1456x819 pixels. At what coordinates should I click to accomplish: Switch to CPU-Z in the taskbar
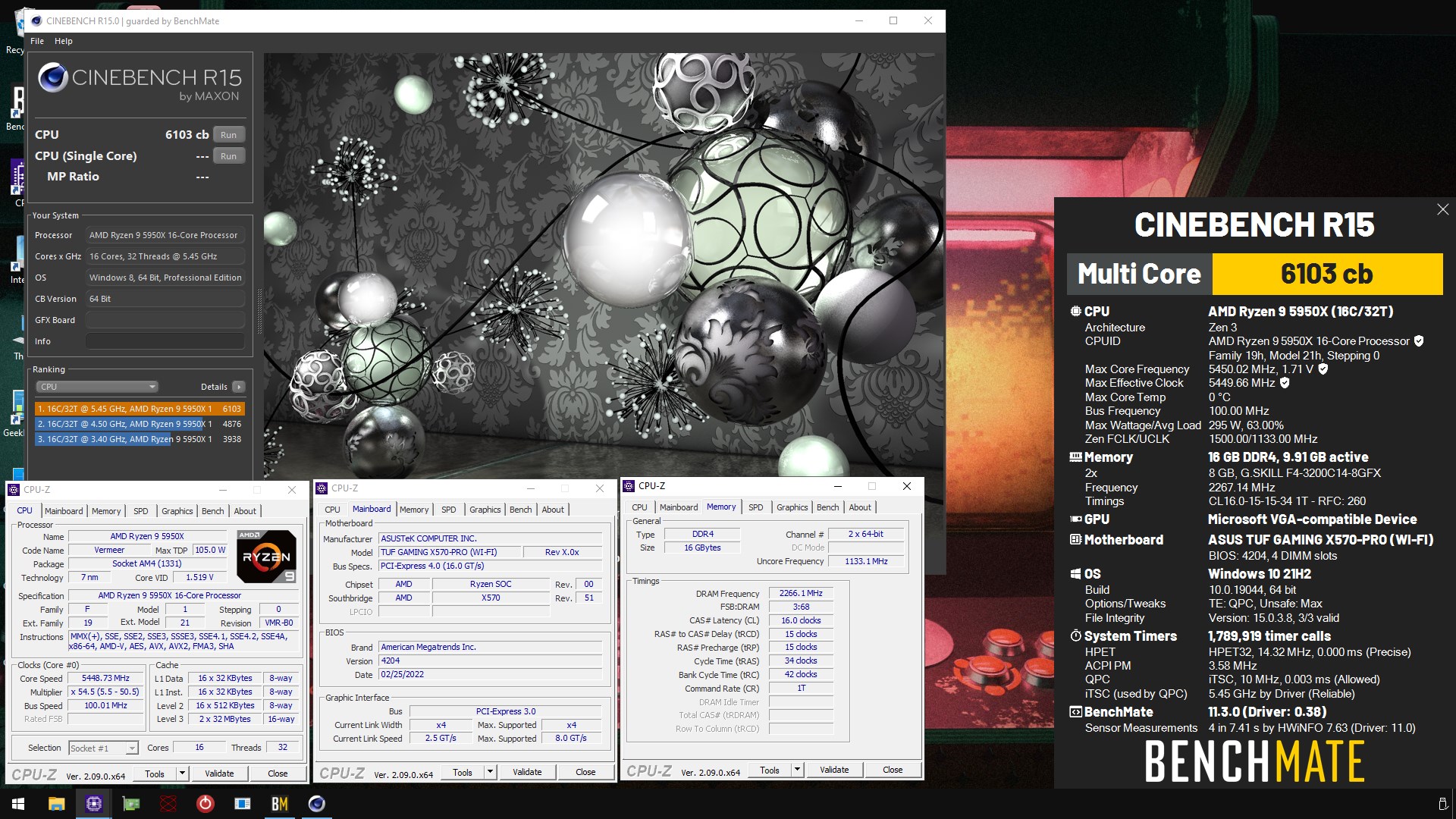(94, 804)
